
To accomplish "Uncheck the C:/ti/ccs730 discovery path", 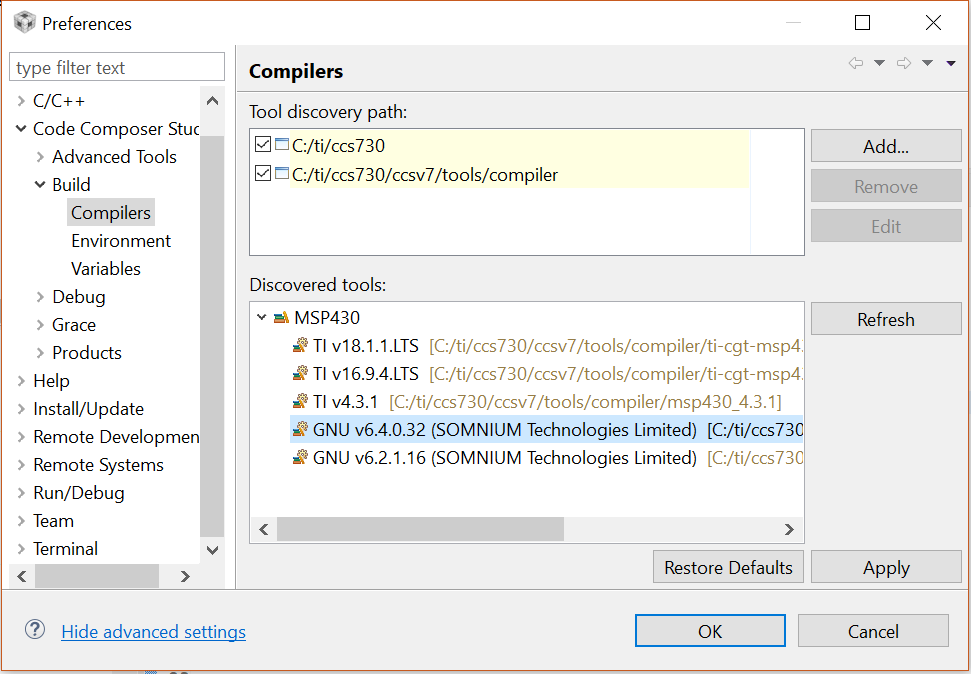I will coord(263,145).
